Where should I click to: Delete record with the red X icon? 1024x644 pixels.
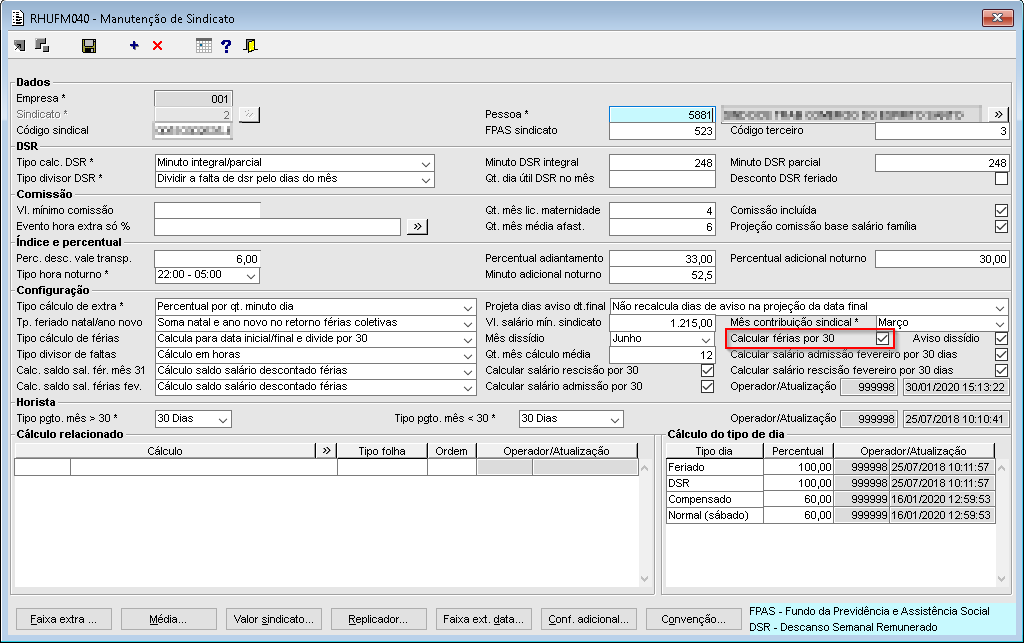(x=157, y=46)
